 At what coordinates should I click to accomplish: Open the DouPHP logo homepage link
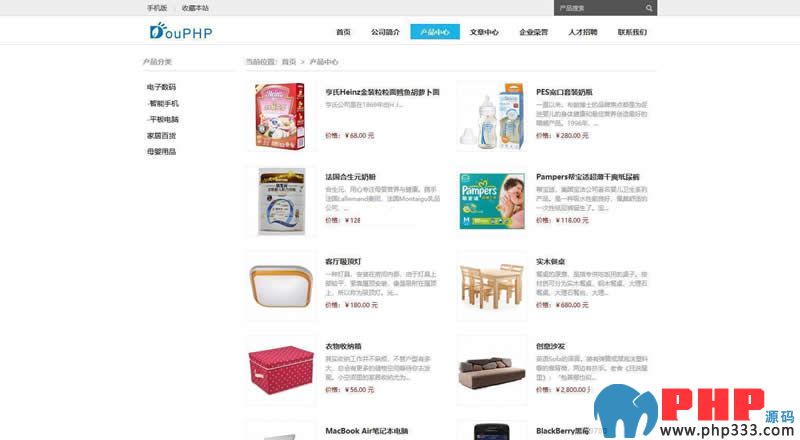(181, 32)
